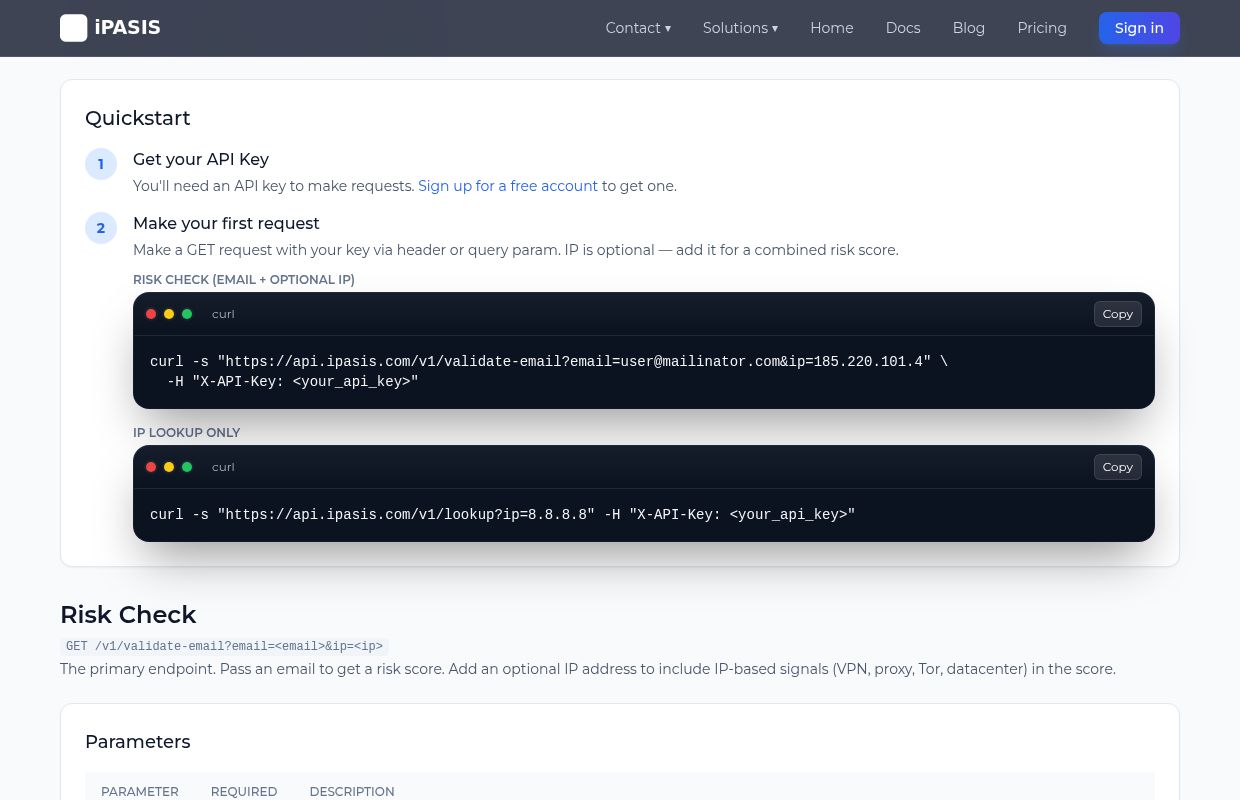Visit the Blog nav link
The width and height of the screenshot is (1240, 800).
pos(969,28)
